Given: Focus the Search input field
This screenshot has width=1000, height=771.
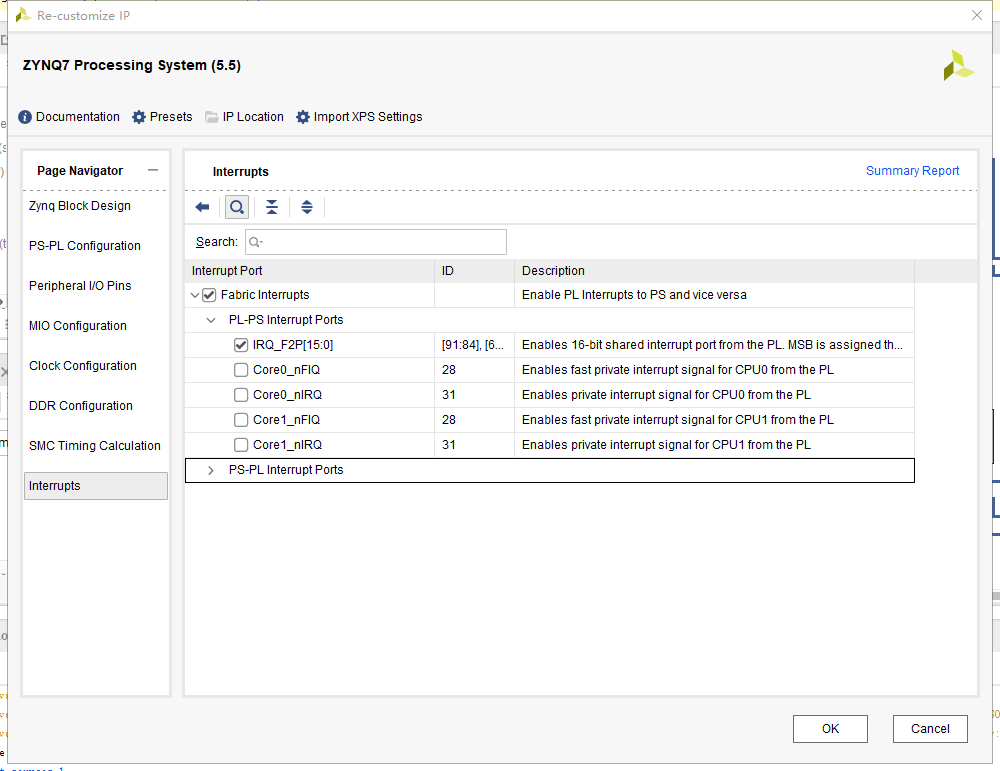Looking at the screenshot, I should (x=376, y=242).
